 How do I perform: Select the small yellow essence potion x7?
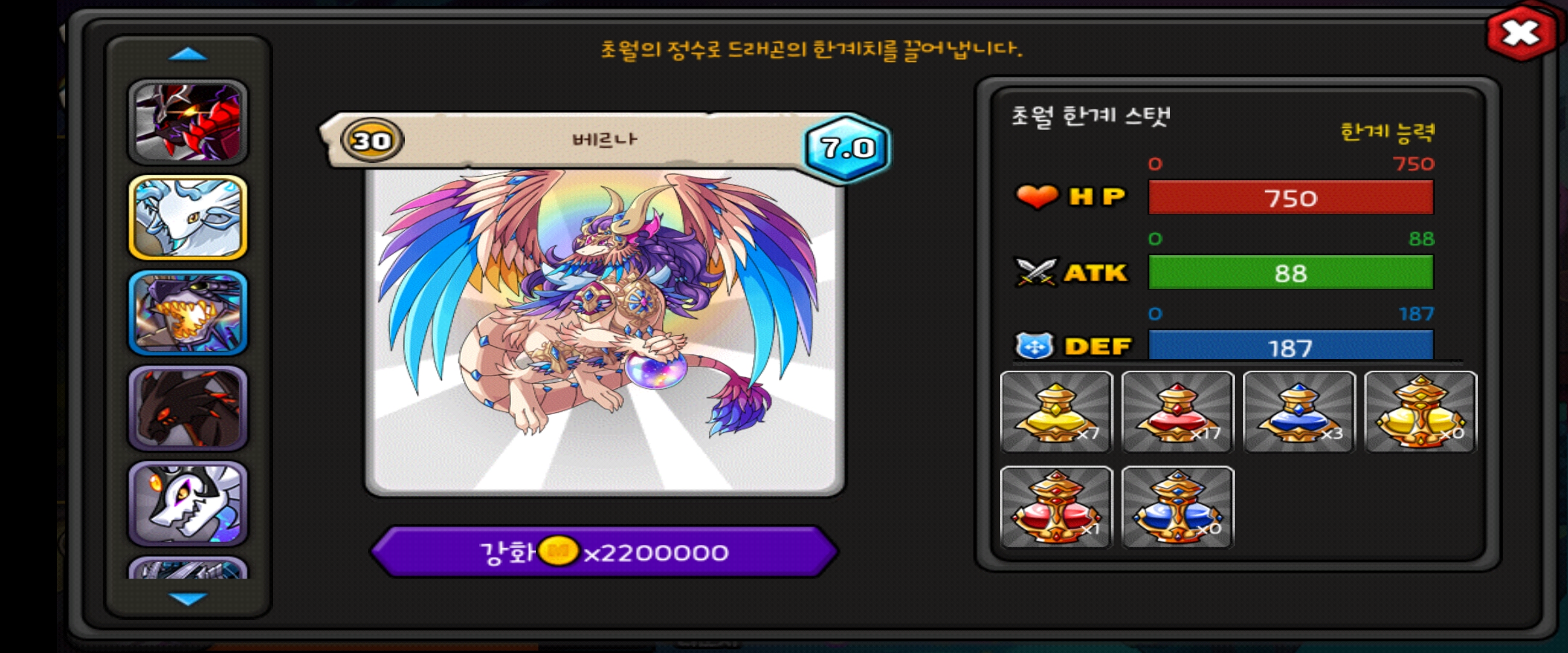coord(1057,412)
